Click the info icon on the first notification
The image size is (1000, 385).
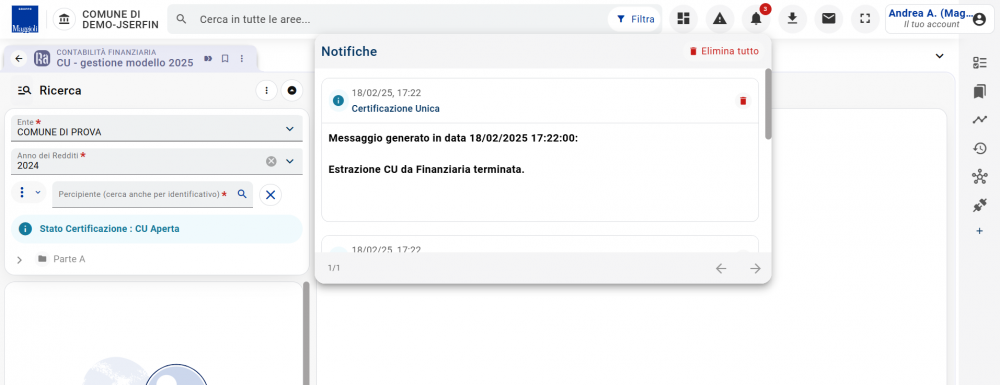pos(339,101)
